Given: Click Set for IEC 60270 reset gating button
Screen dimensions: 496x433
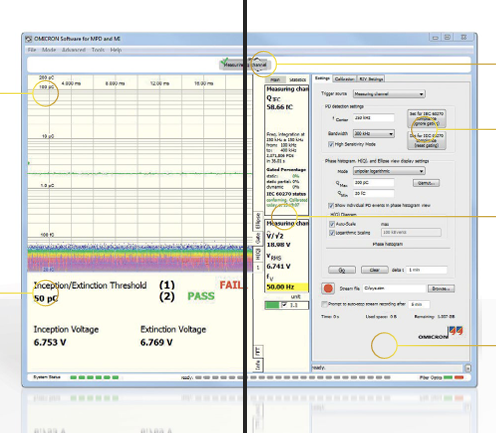Looking at the screenshot, I should click(x=426, y=140).
